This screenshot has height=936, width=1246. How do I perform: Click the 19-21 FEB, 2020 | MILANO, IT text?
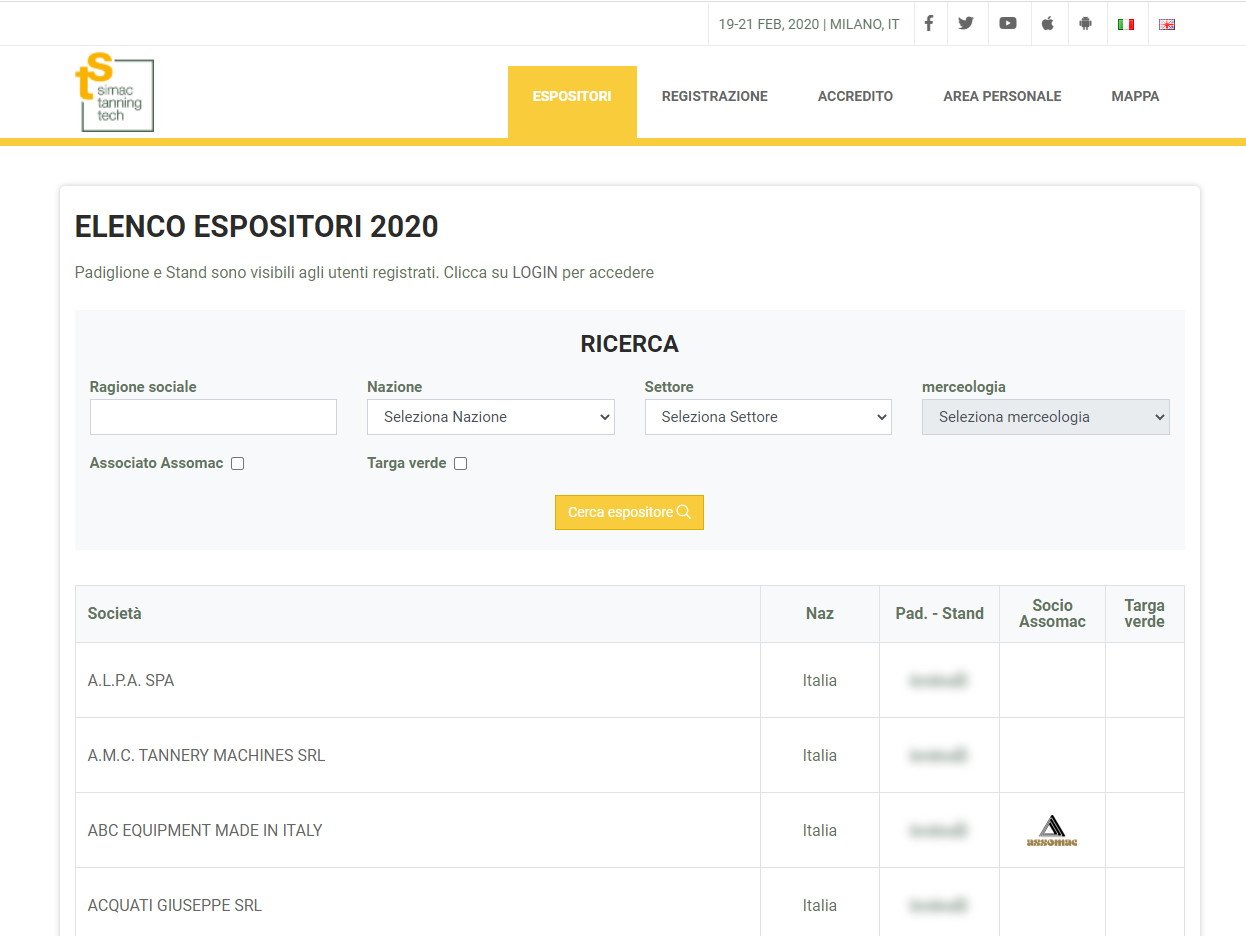[x=809, y=24]
